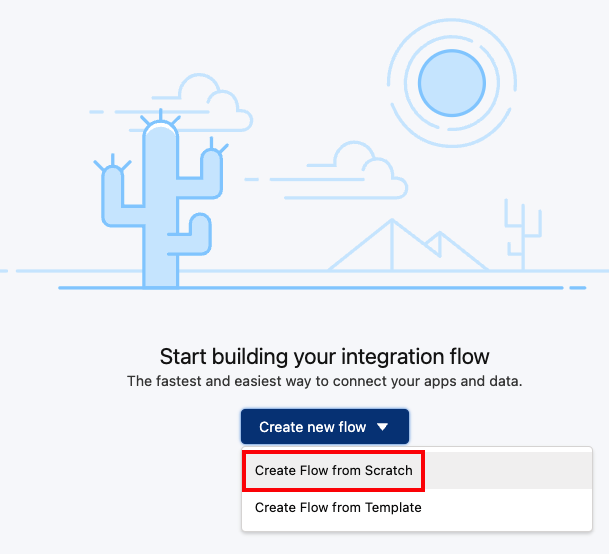
Task: Click the "Start building your integration flow" heading
Action: [x=325, y=356]
